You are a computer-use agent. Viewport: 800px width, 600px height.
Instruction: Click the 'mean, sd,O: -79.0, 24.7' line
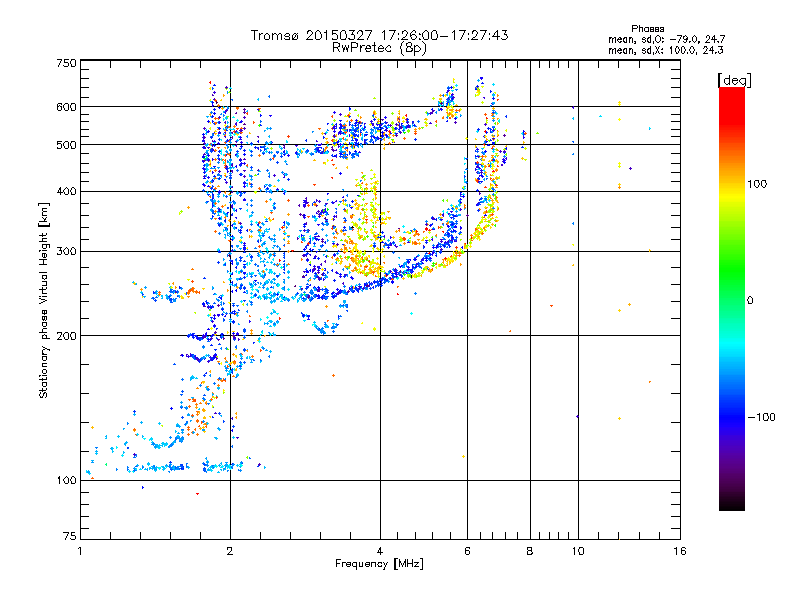(666, 39)
